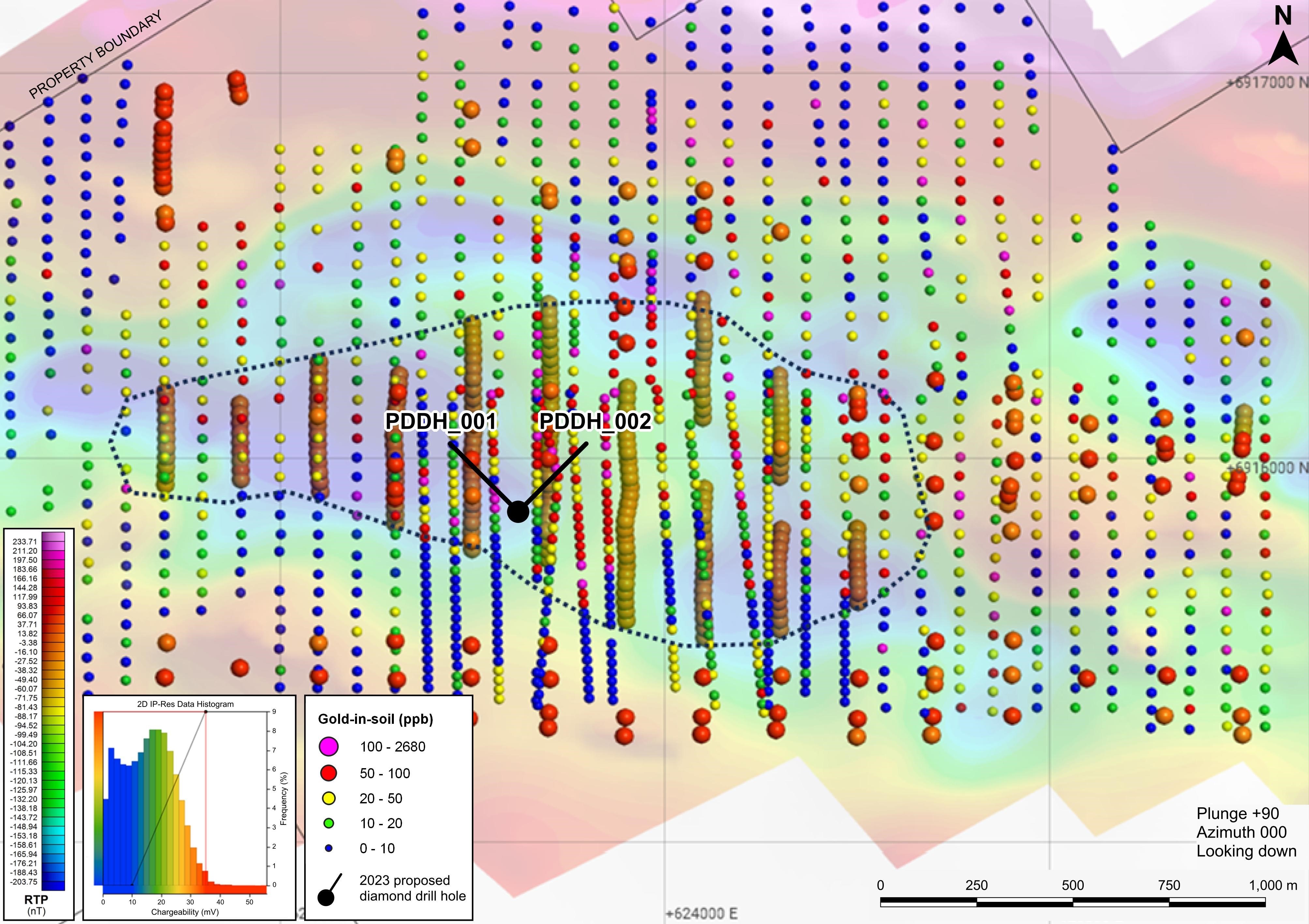
Task: Select the green 10 - 20 legend circle
Action: pyautogui.click(x=328, y=823)
